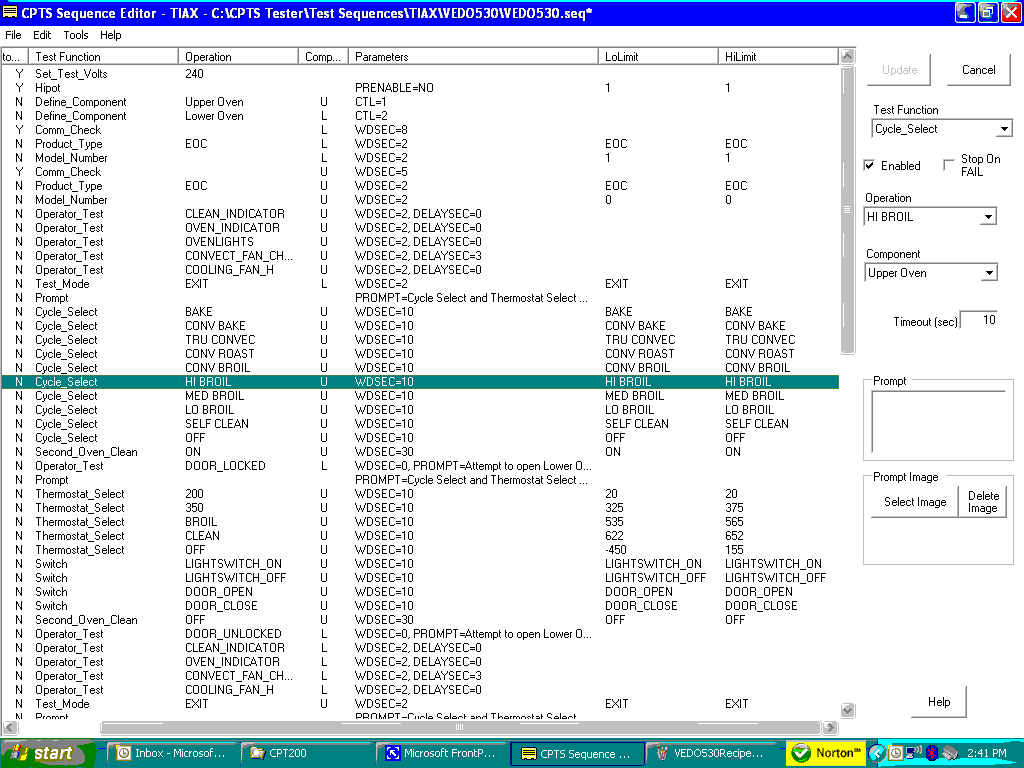Open the Edit menu

point(42,35)
